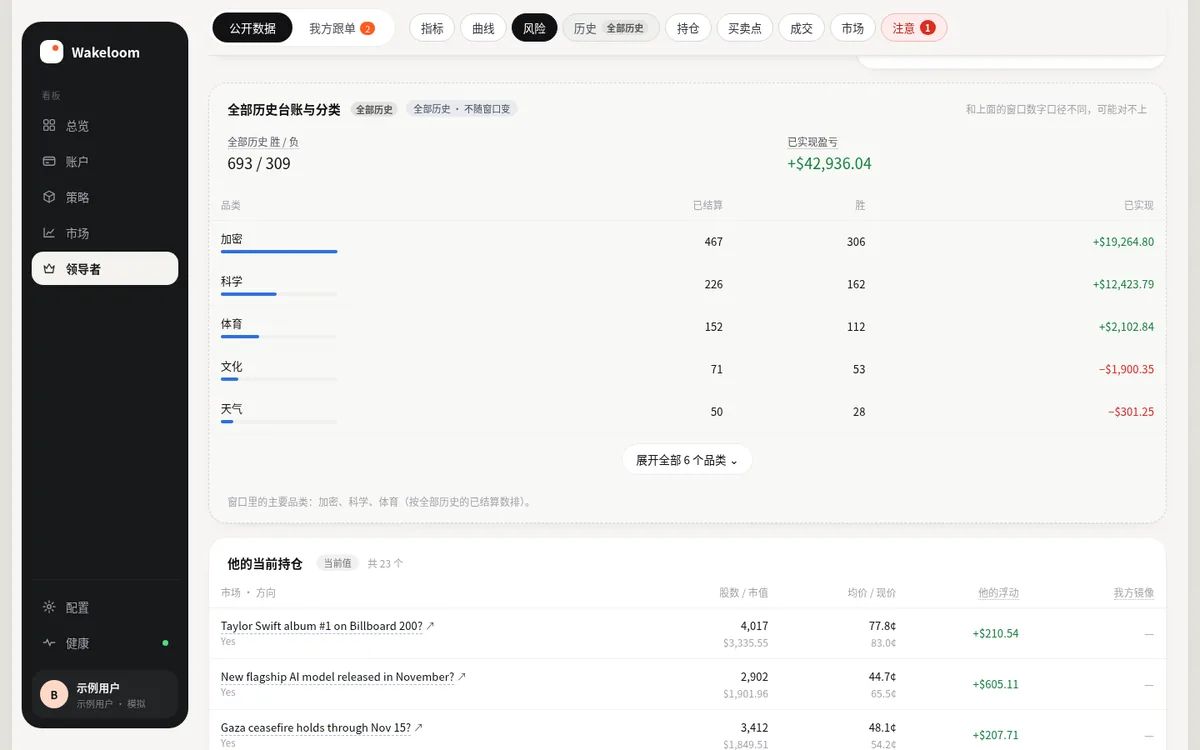Expand 展开全部 6 个品类
The image size is (1200, 750).
(x=687, y=460)
